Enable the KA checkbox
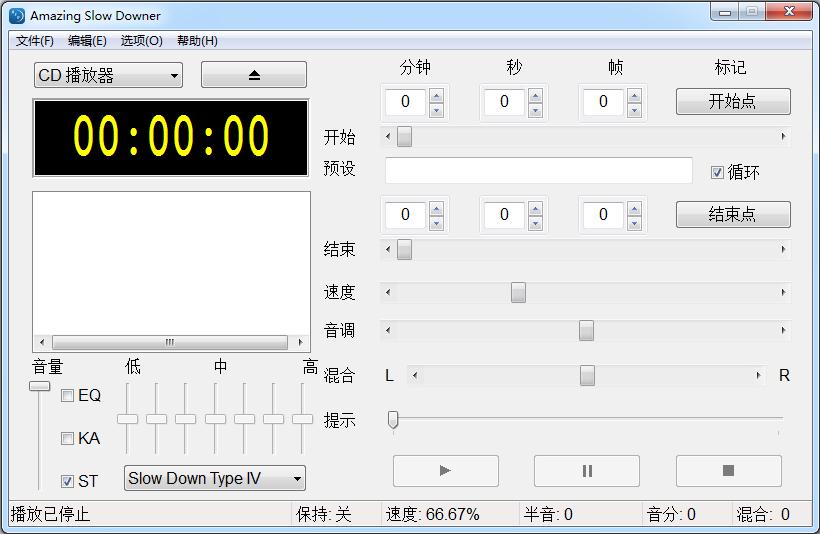Viewport: 820px width, 534px height. click(67, 438)
